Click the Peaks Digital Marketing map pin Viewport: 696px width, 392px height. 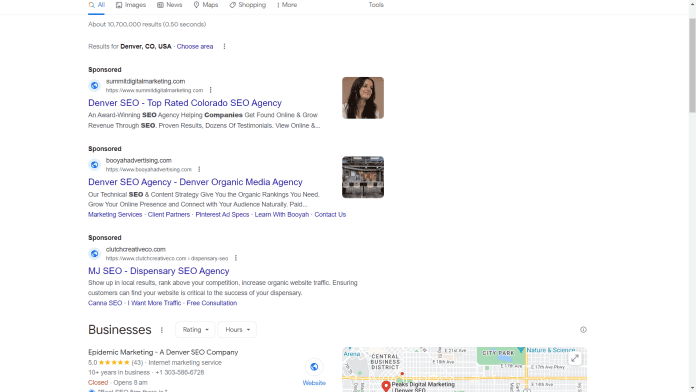386,386
